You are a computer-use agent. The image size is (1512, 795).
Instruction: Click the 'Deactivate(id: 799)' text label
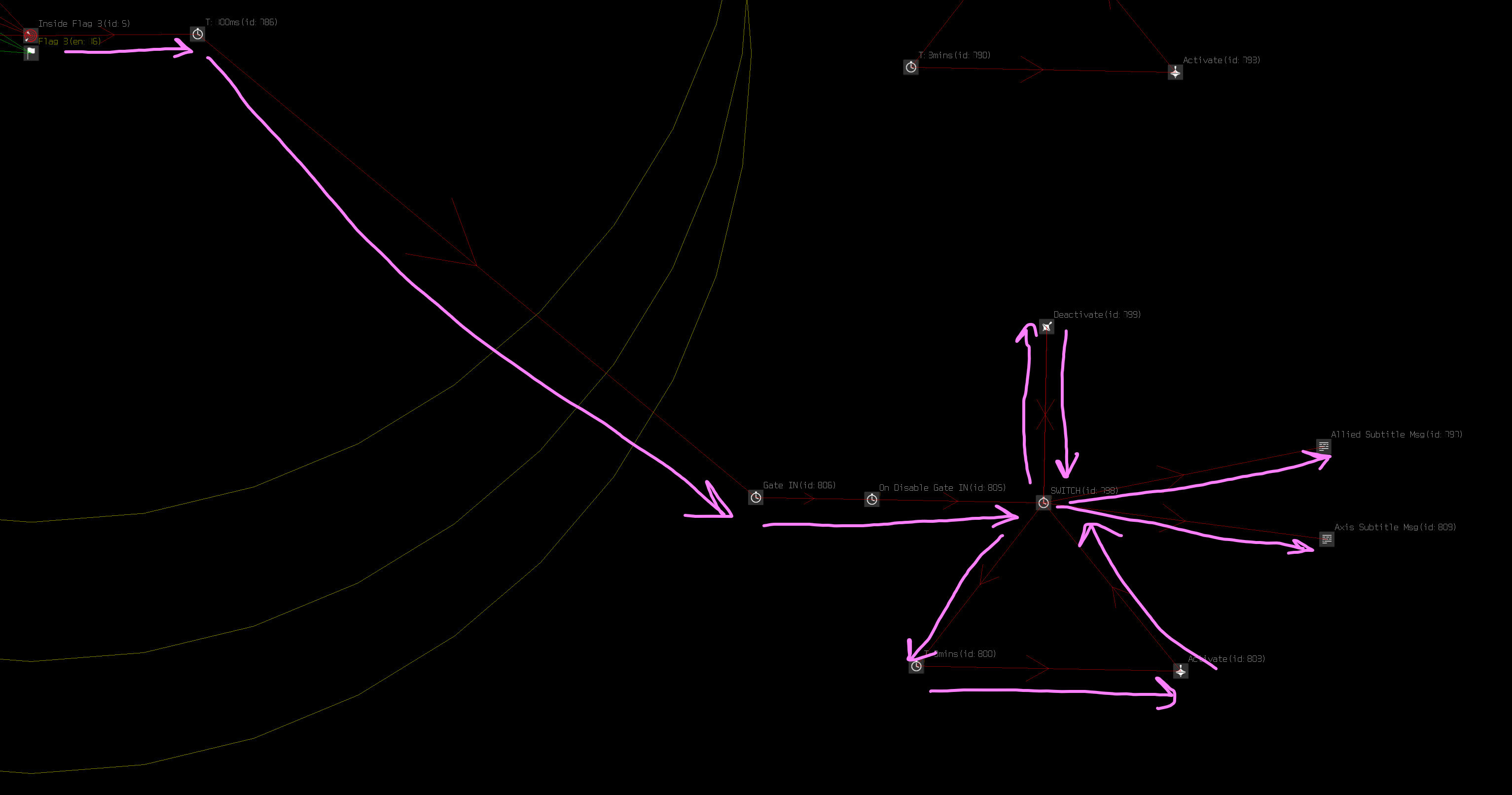(x=1097, y=314)
